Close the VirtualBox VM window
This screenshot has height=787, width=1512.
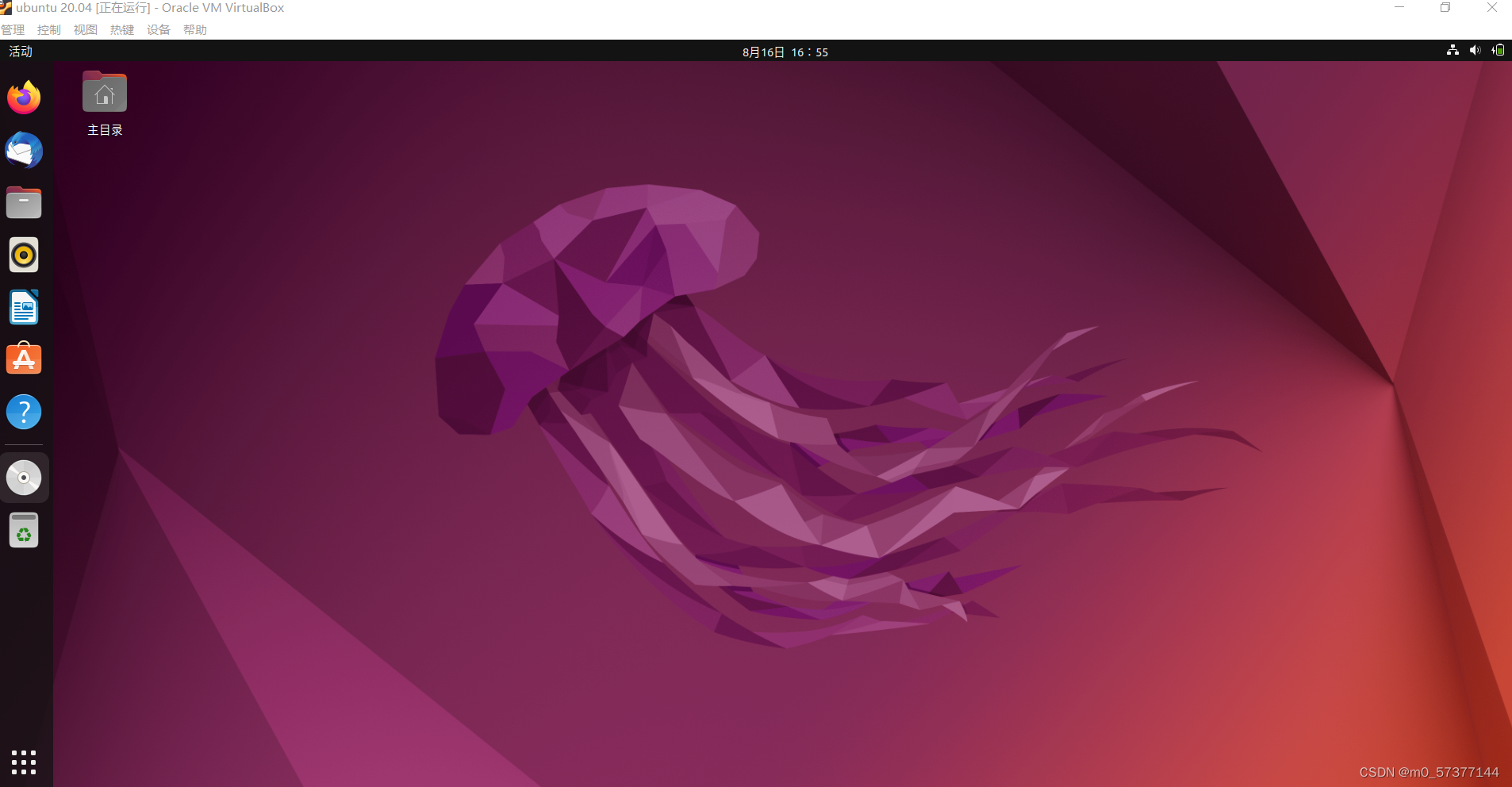1492,8
